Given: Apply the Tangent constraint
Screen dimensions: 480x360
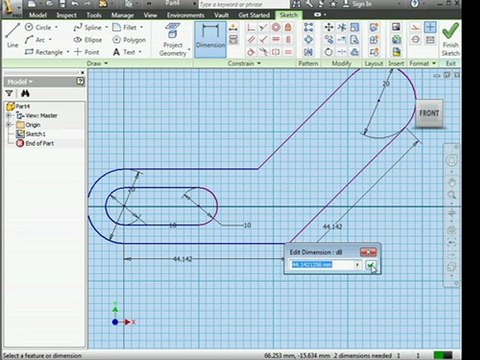Looking at the screenshot, I should 251,52.
